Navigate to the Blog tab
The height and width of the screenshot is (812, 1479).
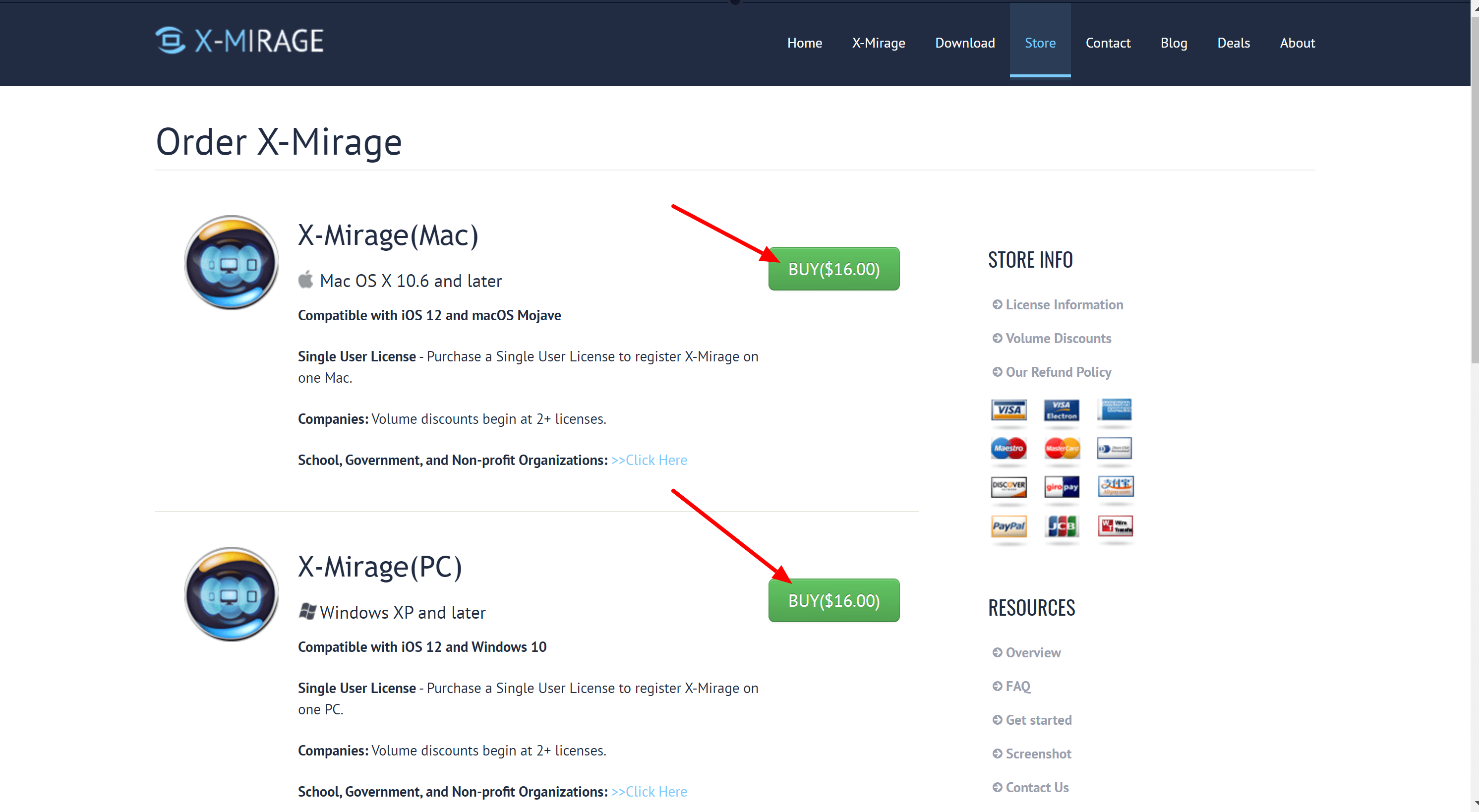tap(1173, 42)
